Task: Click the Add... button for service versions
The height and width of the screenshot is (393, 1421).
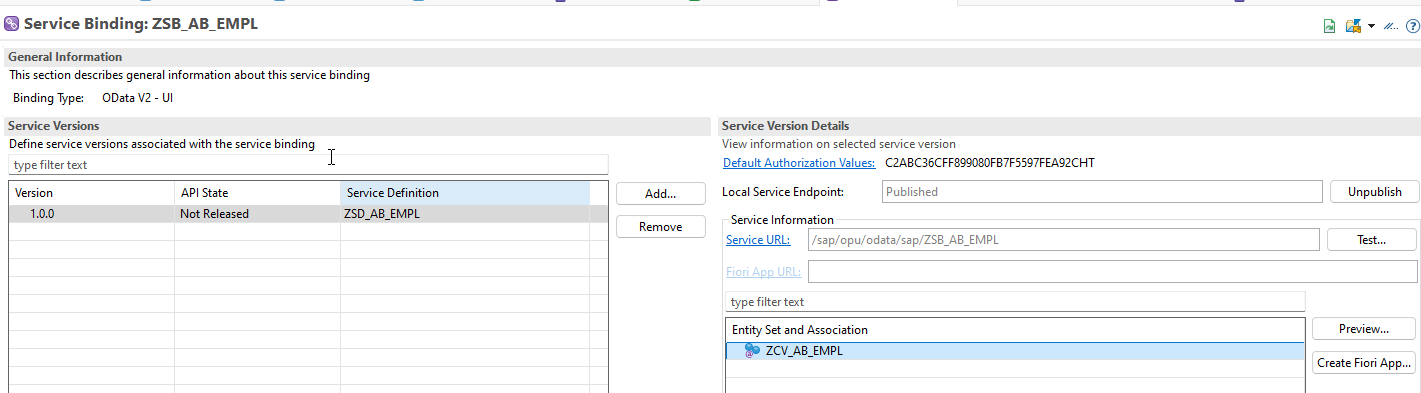Action: (x=661, y=194)
